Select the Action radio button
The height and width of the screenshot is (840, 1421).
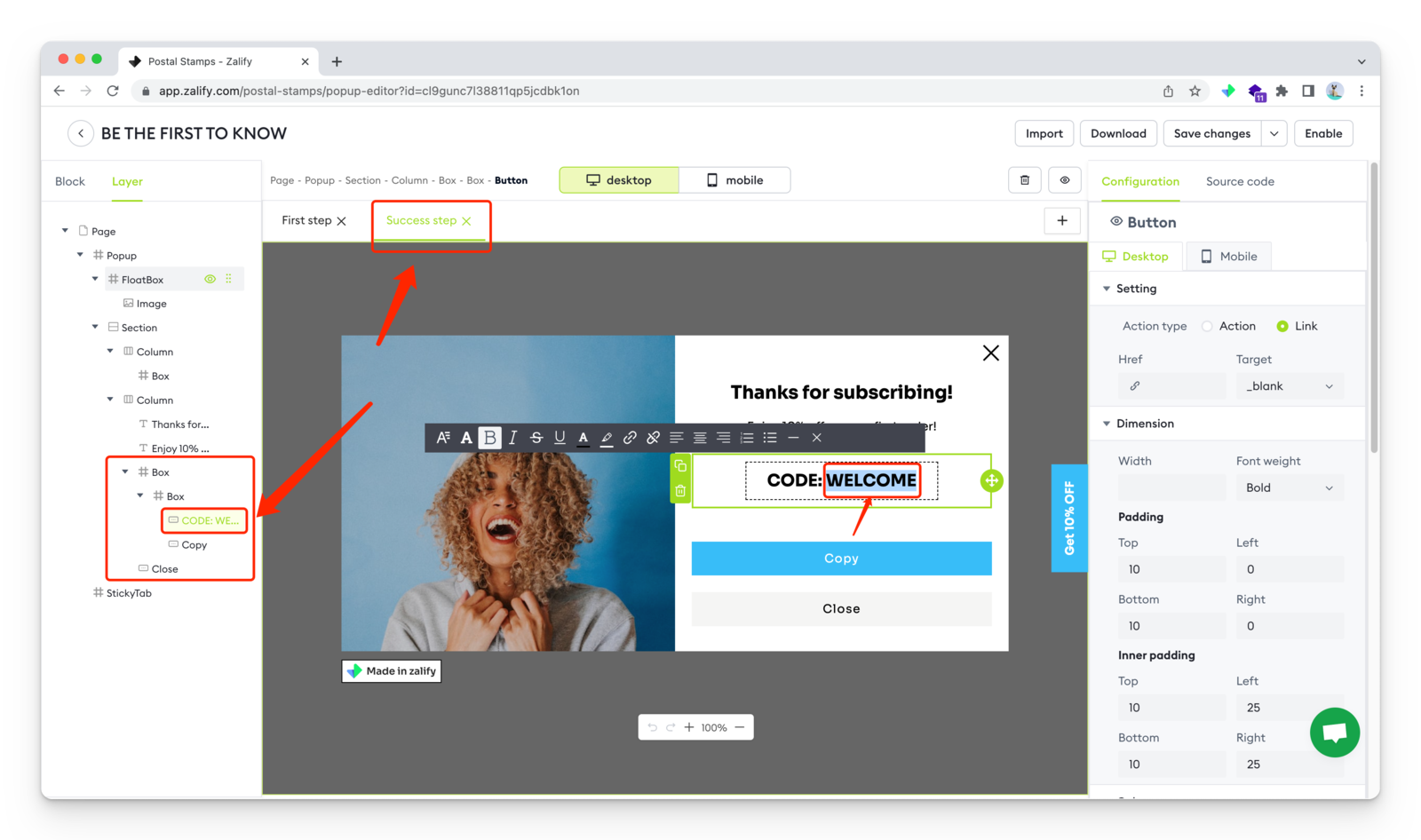coord(1207,327)
